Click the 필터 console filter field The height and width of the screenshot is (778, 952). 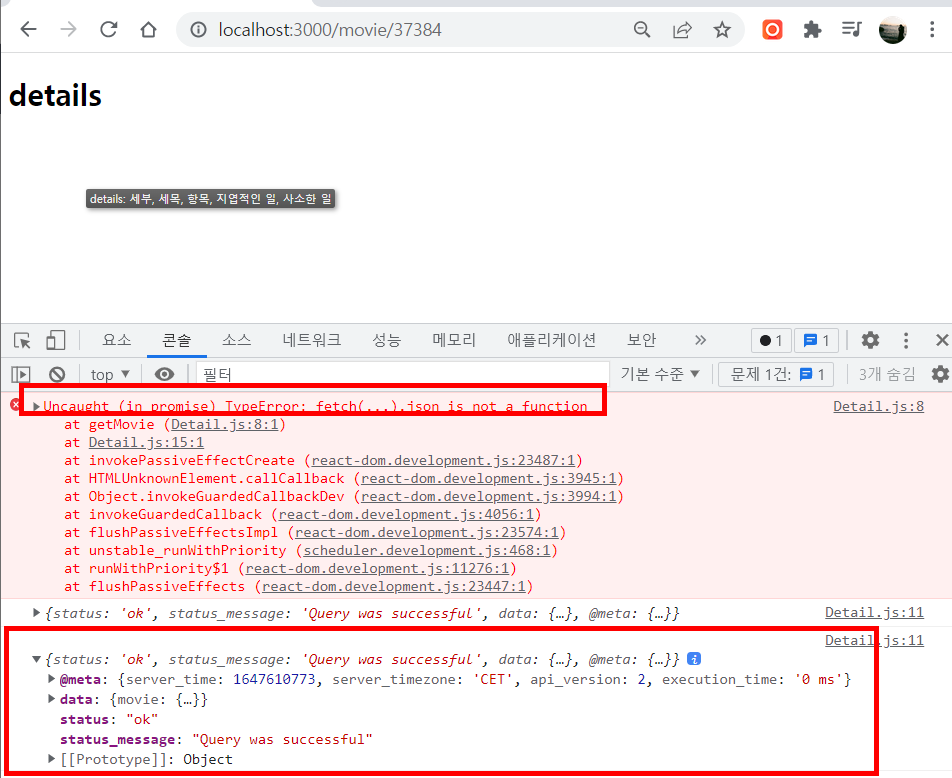coord(403,374)
